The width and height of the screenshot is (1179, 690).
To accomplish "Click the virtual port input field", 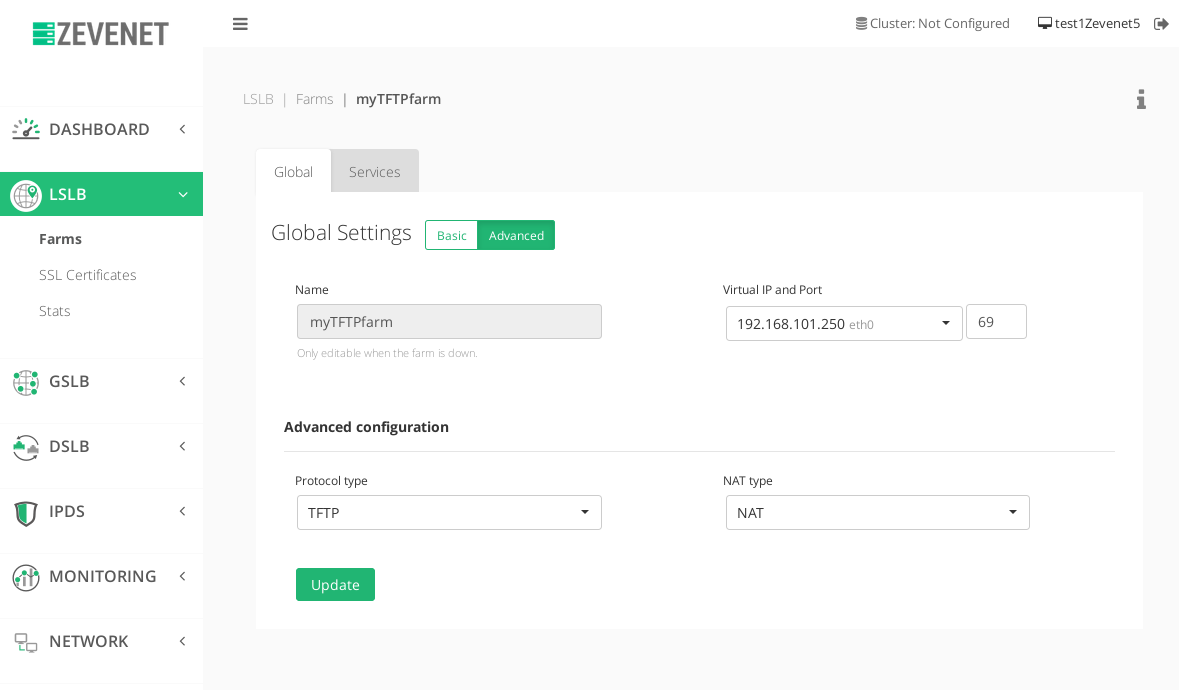I will pos(995,322).
